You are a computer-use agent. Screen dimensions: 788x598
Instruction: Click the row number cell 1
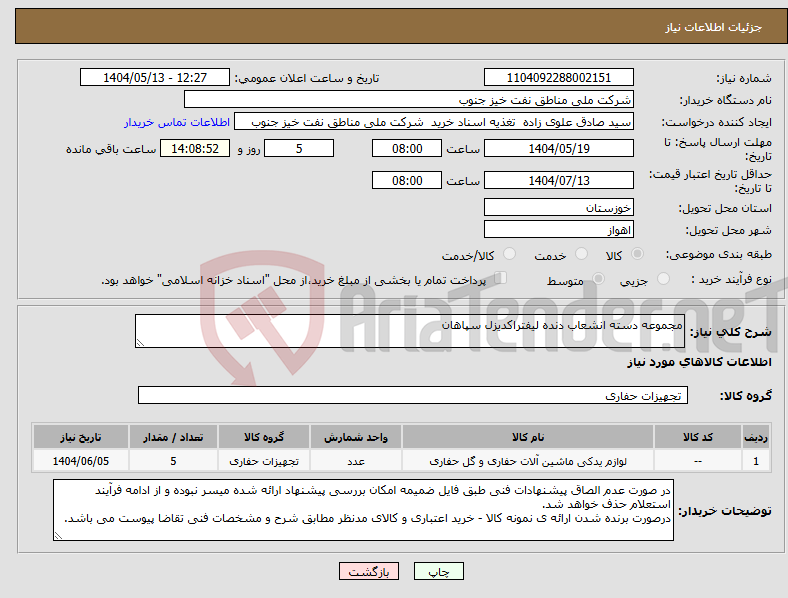[x=756, y=461]
